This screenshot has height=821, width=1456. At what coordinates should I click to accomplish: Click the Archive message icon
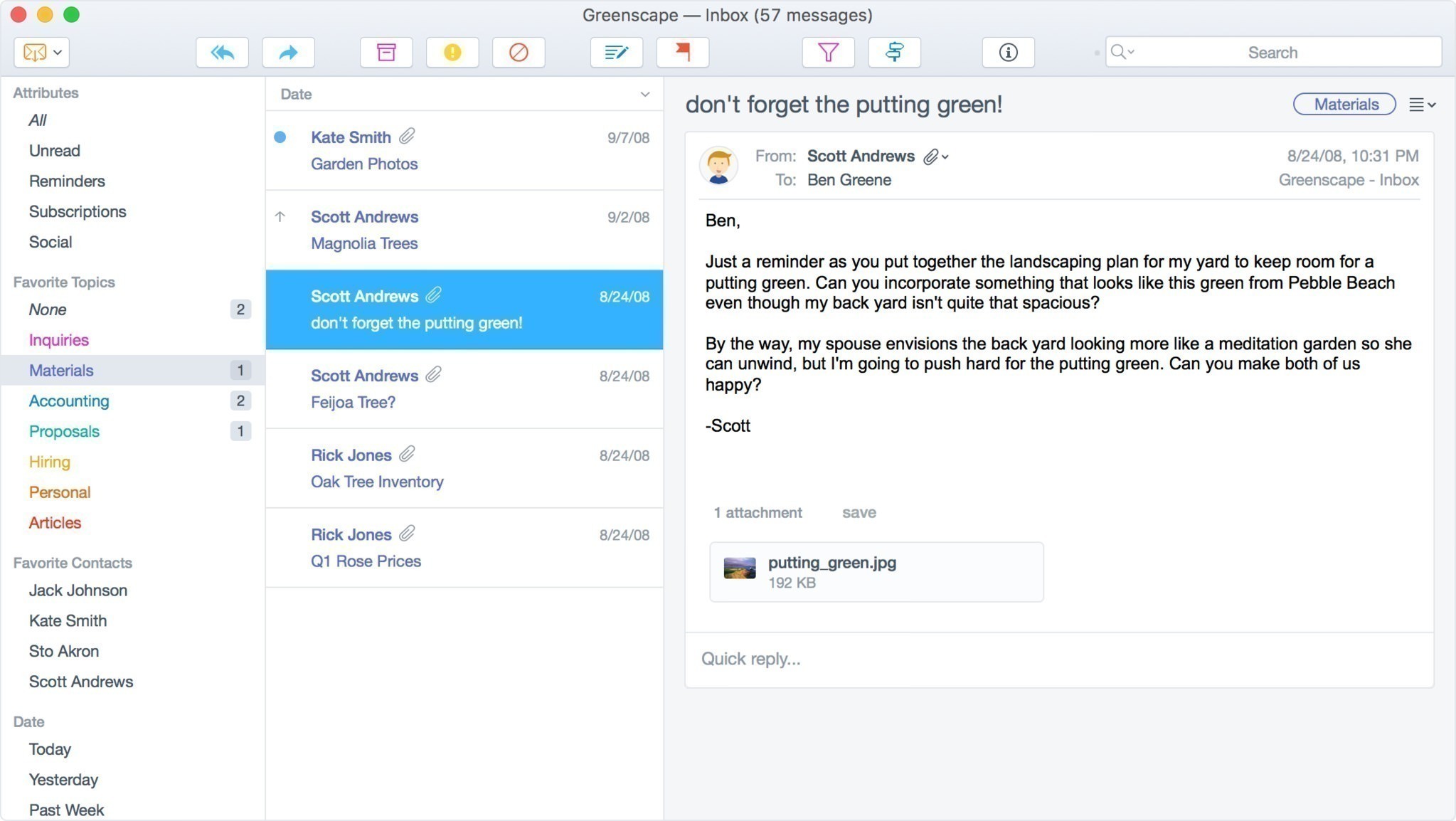pyautogui.click(x=385, y=51)
